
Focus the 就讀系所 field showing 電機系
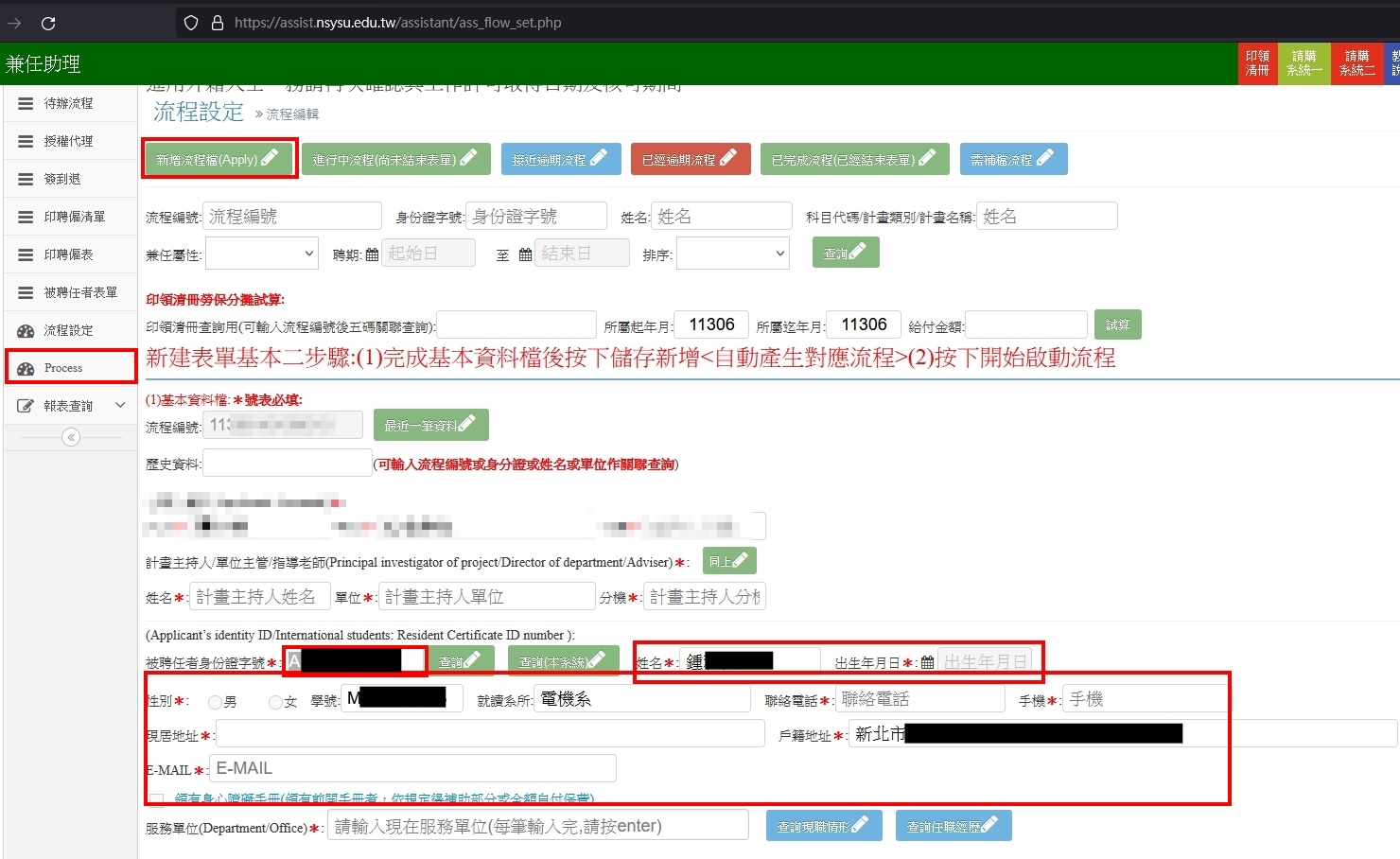642,699
